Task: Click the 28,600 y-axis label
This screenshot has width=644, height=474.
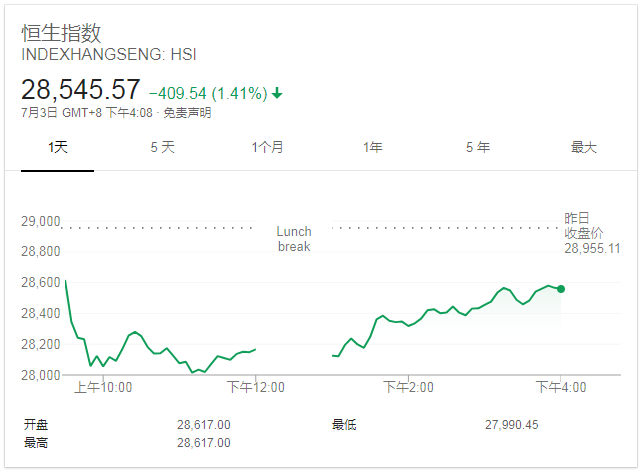Action: pos(41,283)
